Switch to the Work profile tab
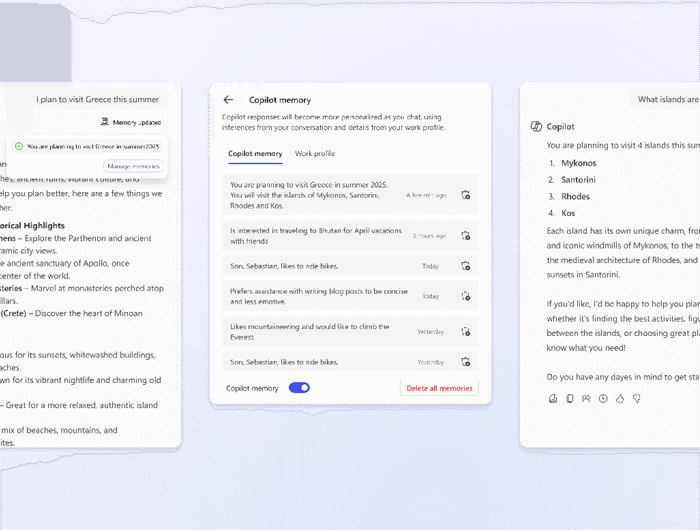This screenshot has height=530, width=700. click(315, 154)
